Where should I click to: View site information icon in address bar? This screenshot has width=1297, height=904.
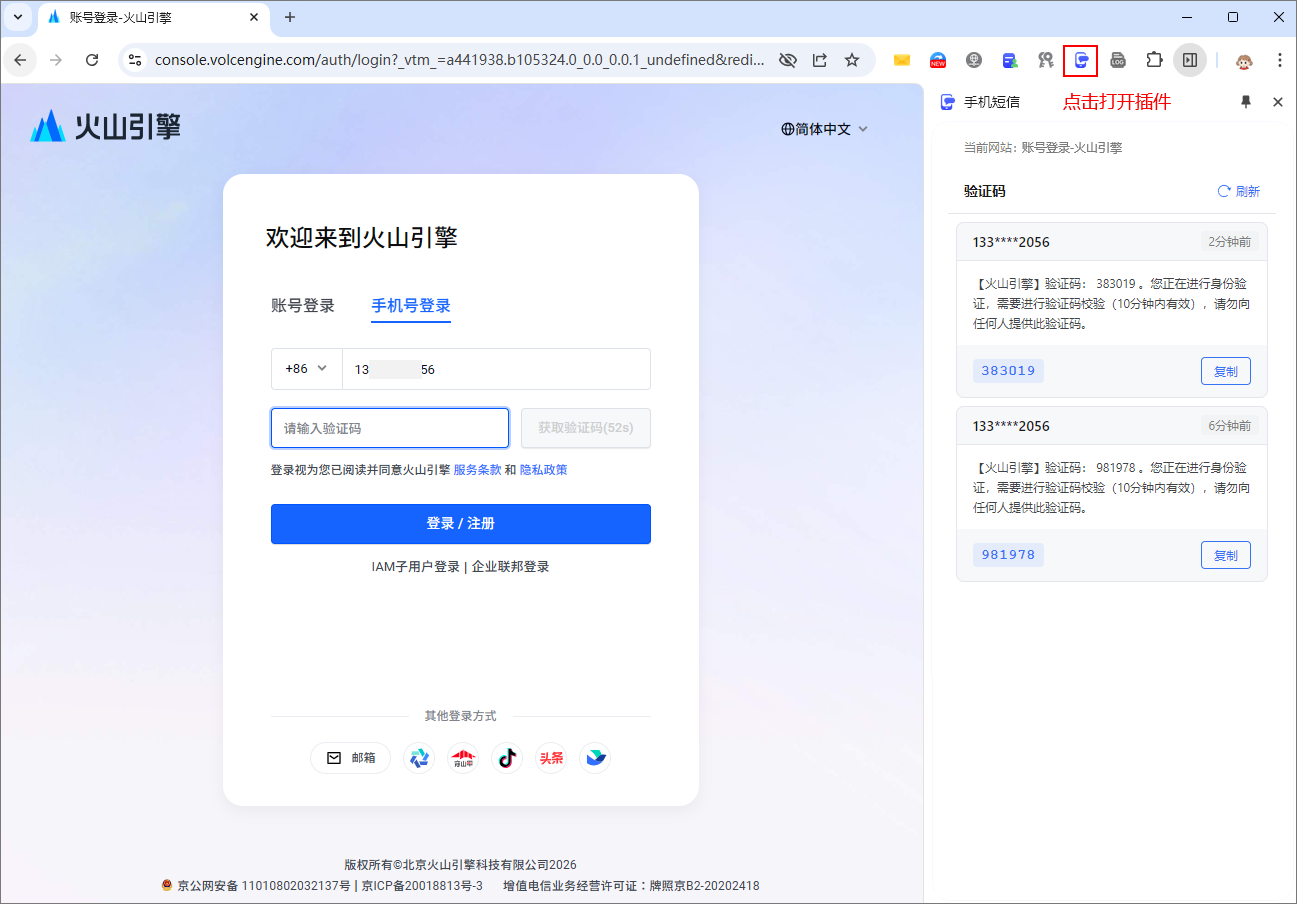click(x=135, y=60)
